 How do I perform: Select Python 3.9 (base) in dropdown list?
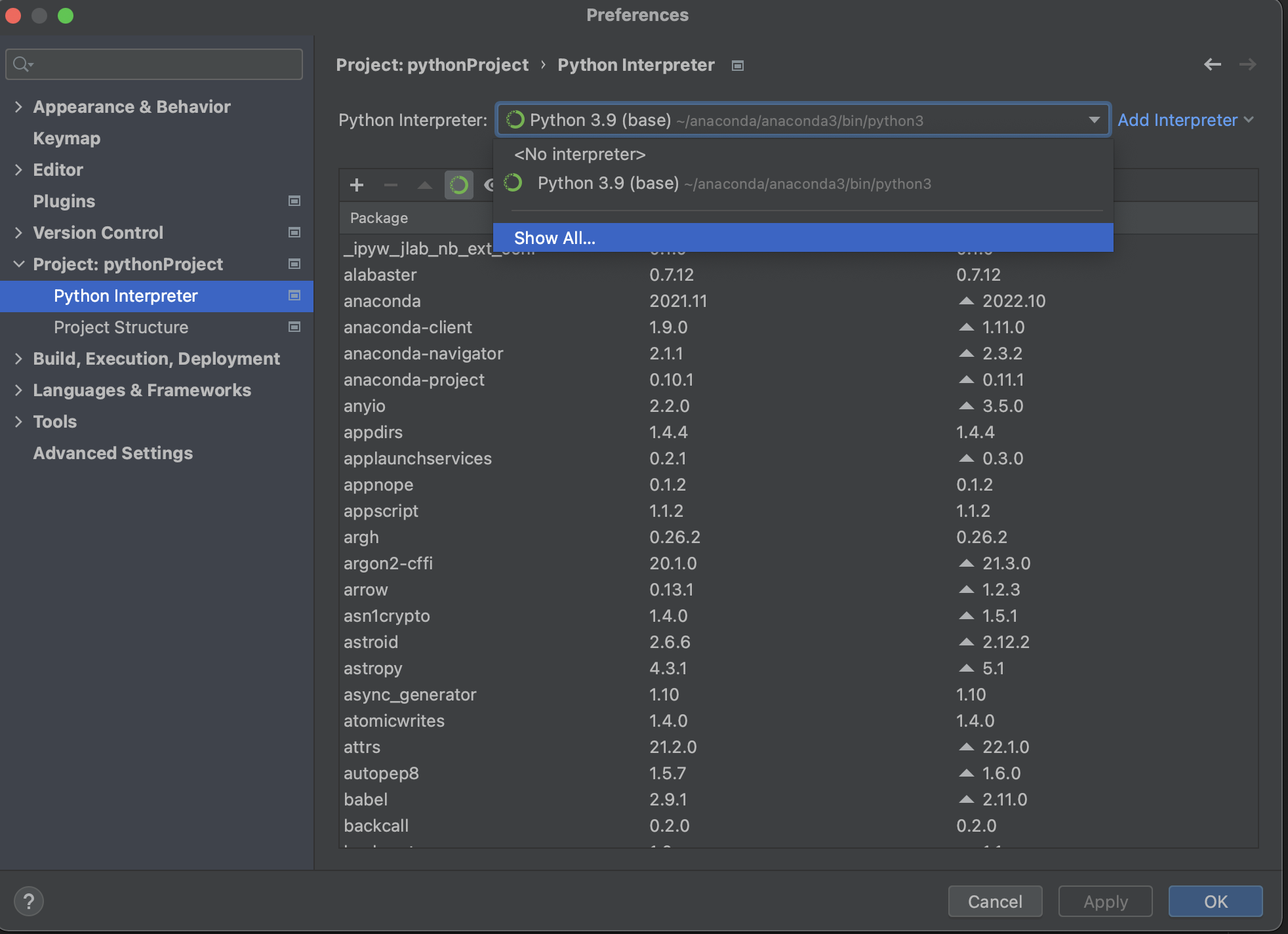tap(803, 183)
